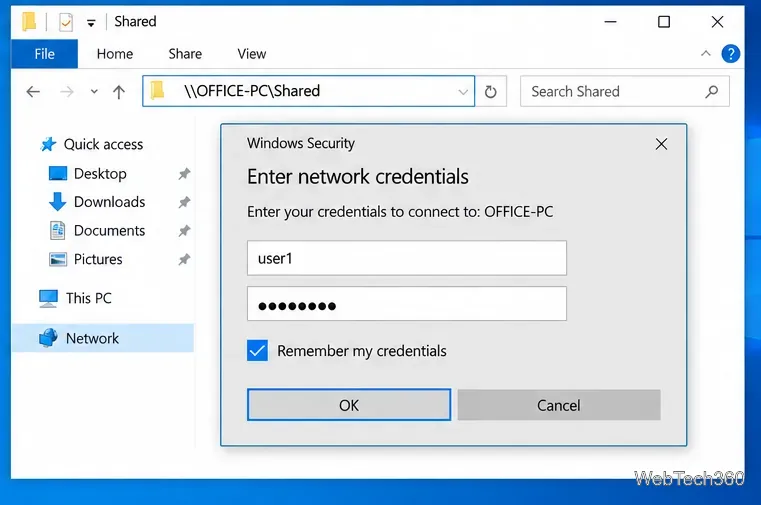Screen dimensions: 761x505
Task: Select This PC in the navigation pane
Action: 89,298
